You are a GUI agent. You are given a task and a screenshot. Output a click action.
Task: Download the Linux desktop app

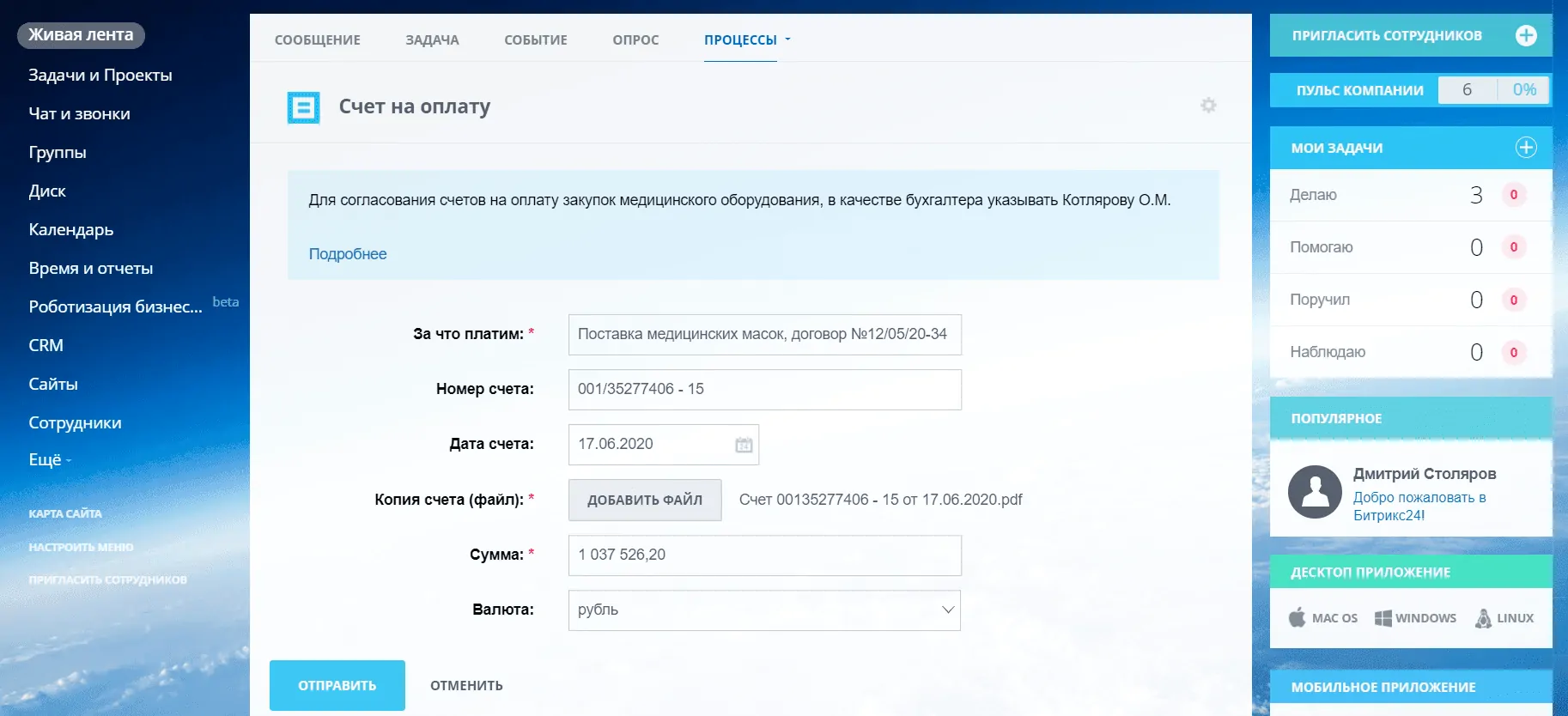click(x=1504, y=618)
